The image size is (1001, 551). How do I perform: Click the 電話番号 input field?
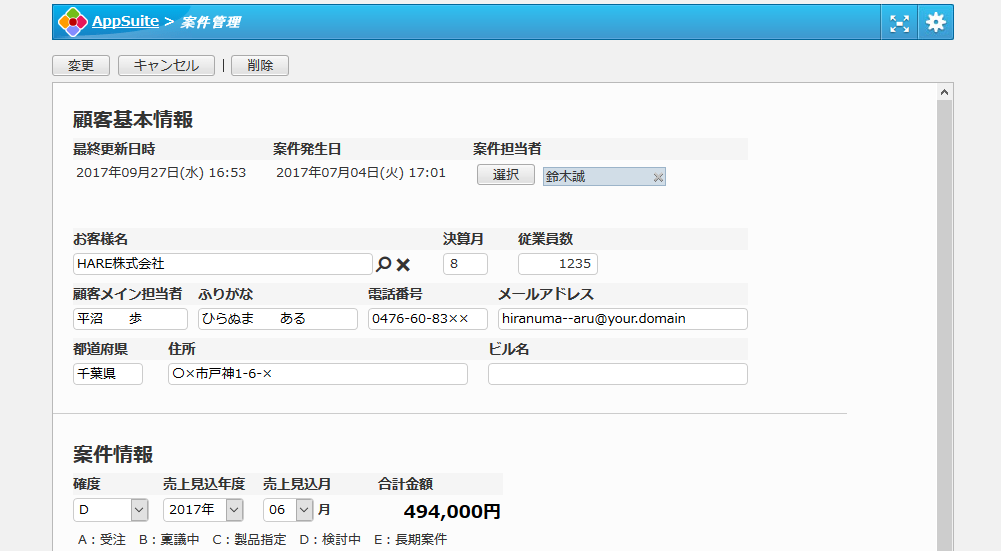click(427, 319)
